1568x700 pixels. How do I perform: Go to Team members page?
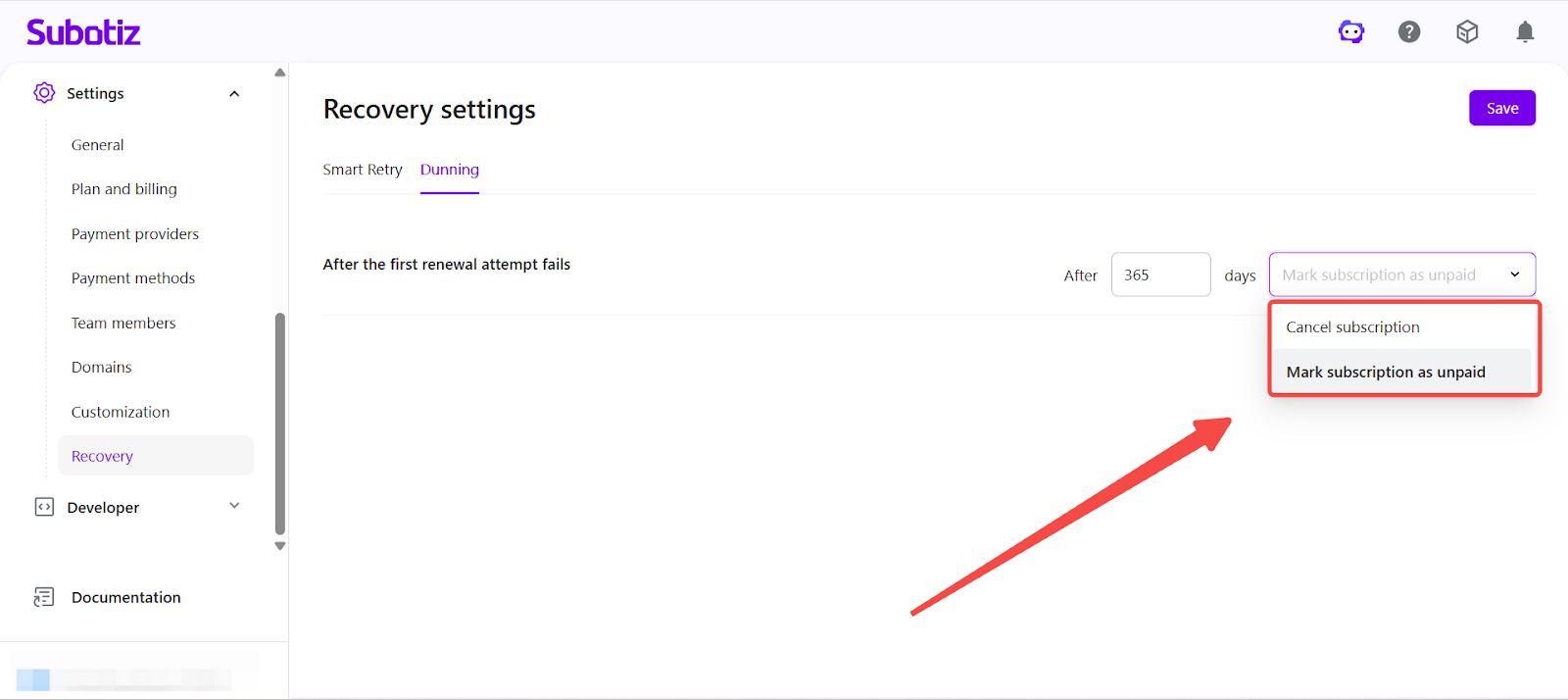point(123,324)
